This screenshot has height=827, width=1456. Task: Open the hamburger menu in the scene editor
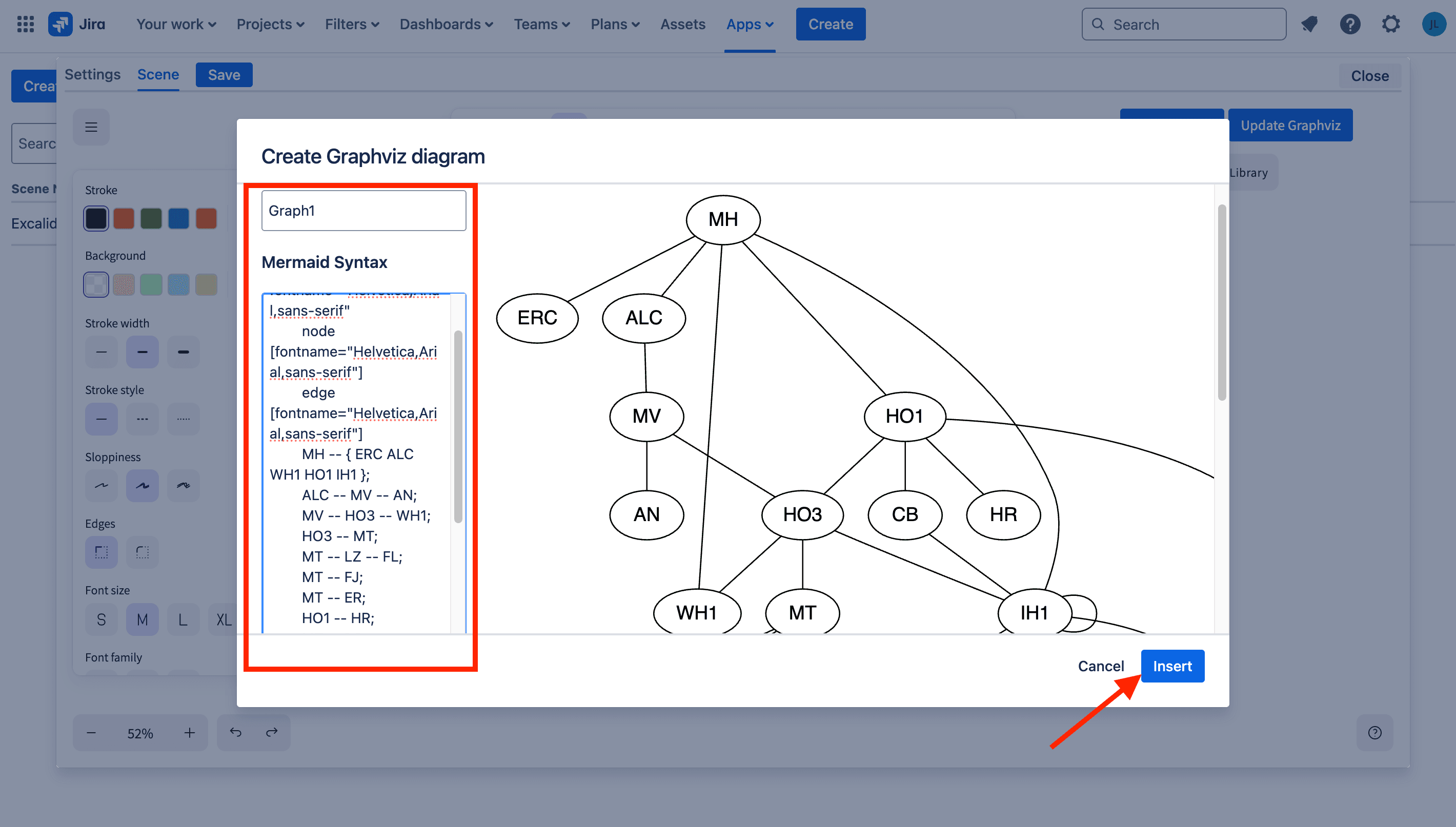click(91, 127)
